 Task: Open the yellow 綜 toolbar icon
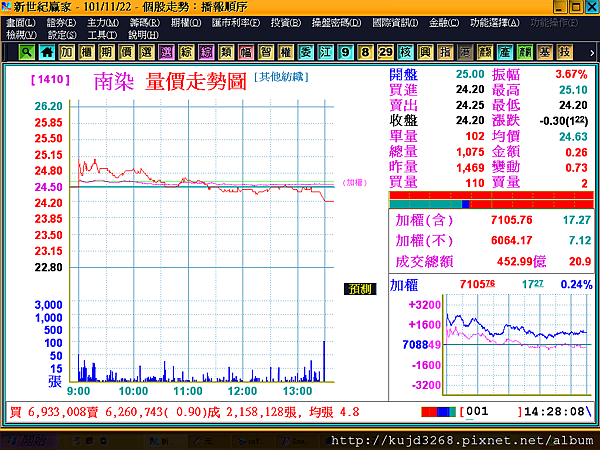point(186,52)
